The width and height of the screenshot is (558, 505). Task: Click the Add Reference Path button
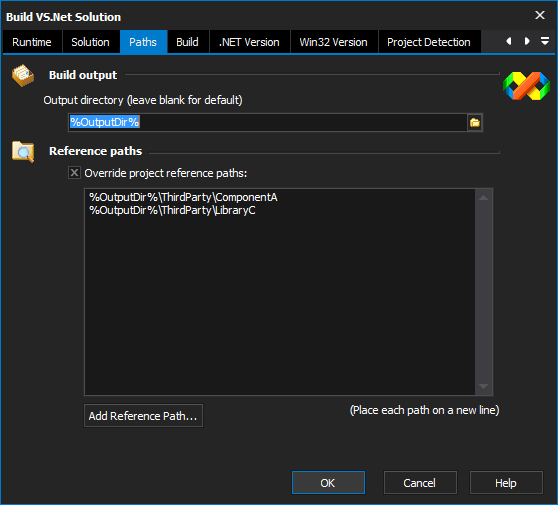[x=143, y=416]
